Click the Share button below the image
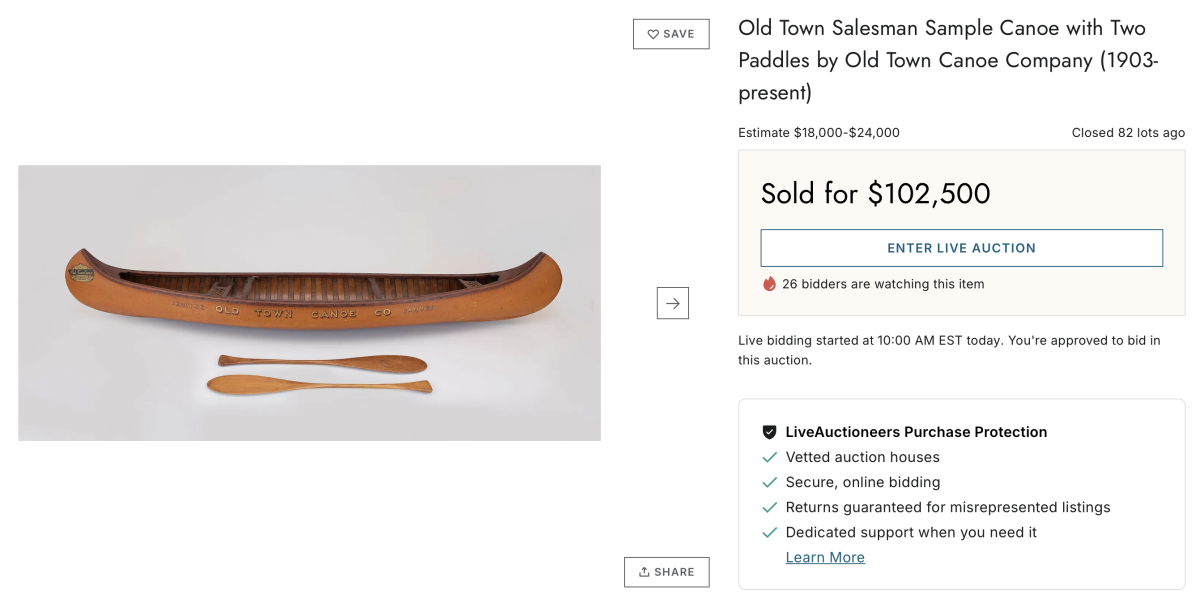 click(666, 572)
